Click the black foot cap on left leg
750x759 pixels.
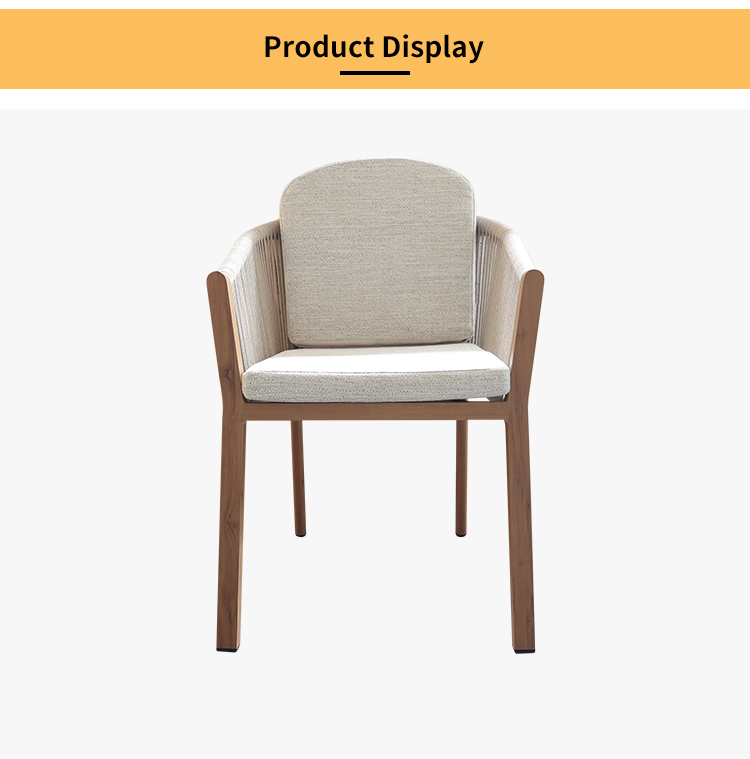pos(227,650)
